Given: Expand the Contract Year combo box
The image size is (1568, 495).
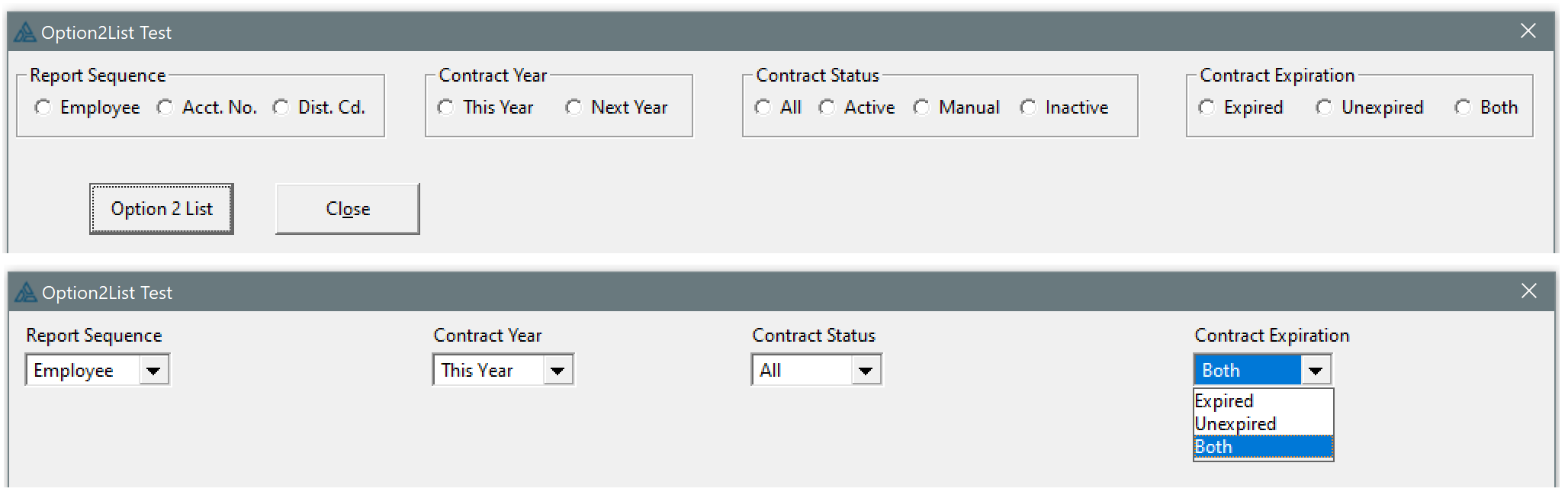Looking at the screenshot, I should 557,371.
